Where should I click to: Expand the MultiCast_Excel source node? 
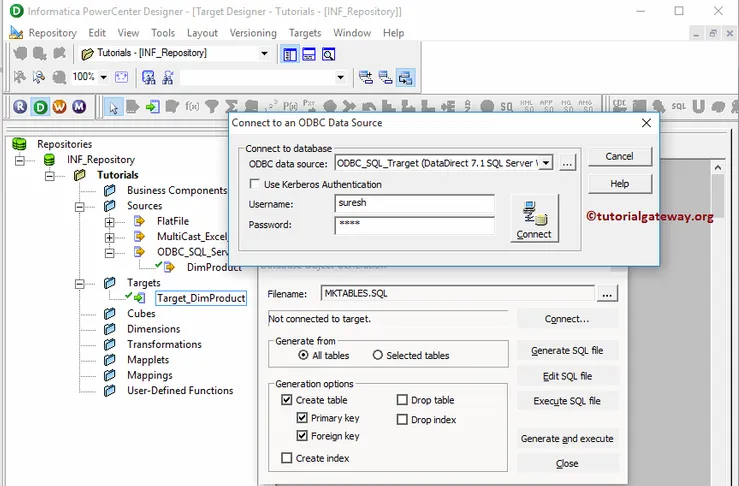click(x=109, y=238)
